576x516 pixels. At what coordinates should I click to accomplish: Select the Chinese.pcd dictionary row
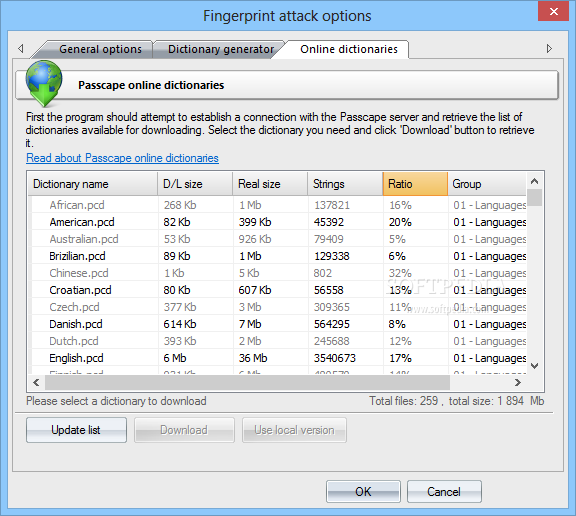coord(277,273)
